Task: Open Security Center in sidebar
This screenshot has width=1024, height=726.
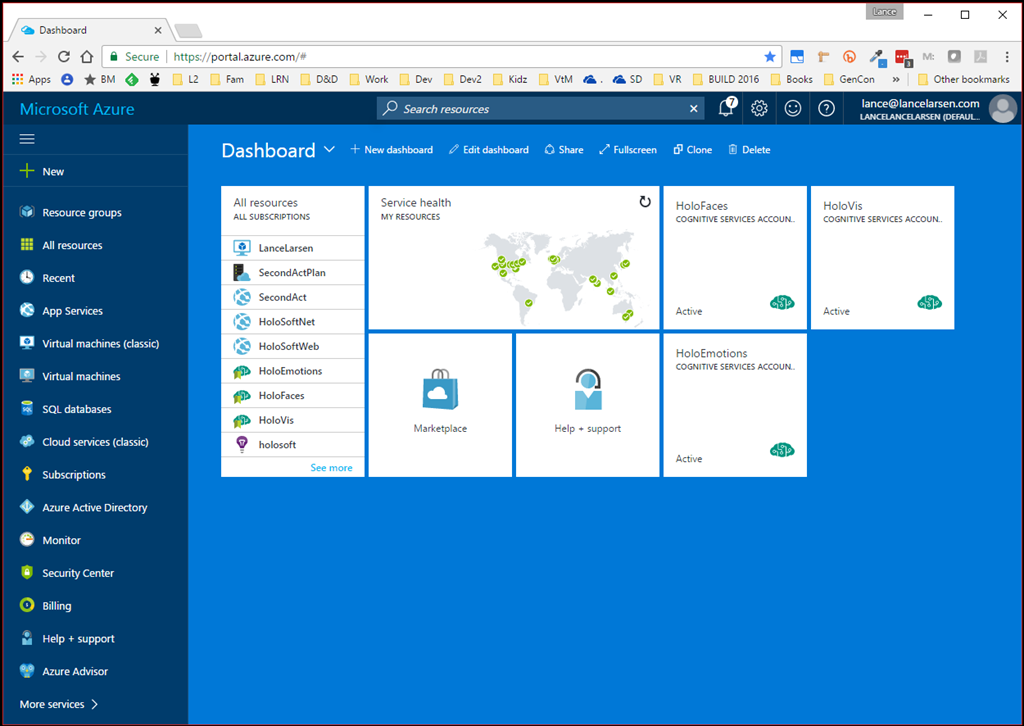Action: [78, 573]
